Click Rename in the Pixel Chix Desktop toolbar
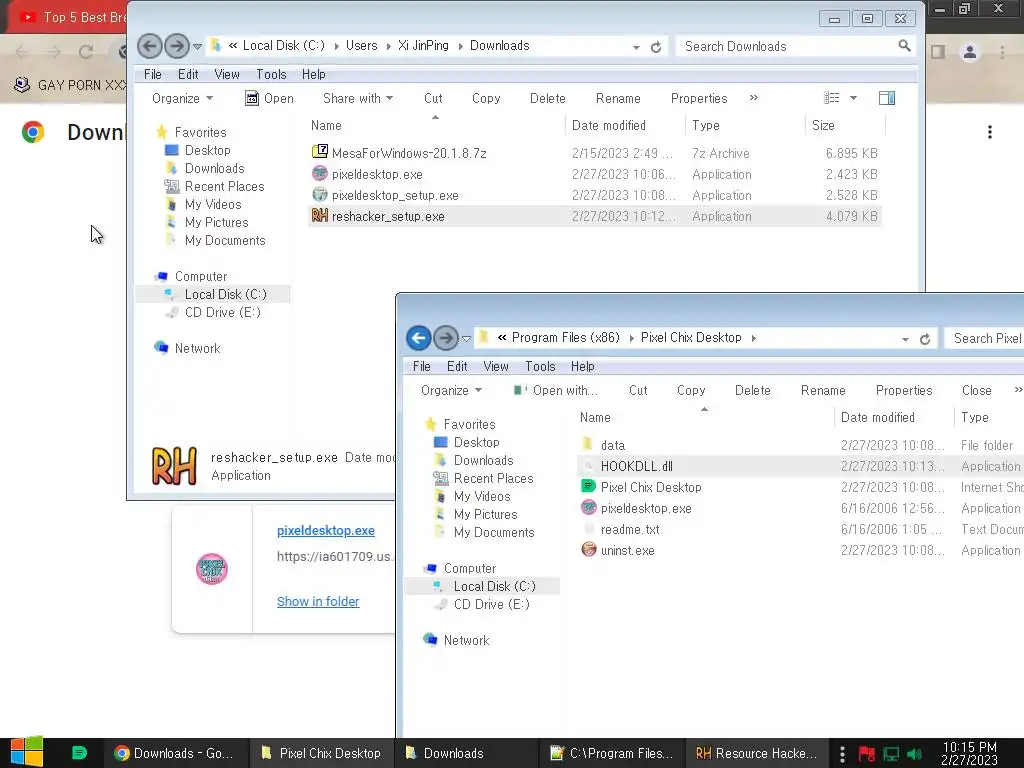 coord(823,390)
